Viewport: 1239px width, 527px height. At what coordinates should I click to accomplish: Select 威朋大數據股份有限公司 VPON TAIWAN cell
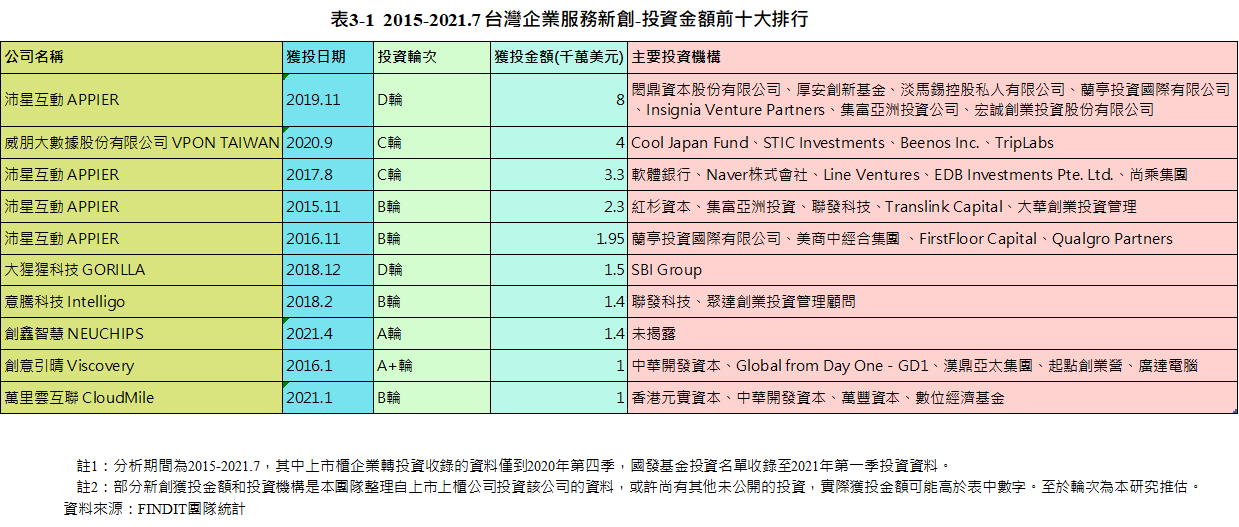(142, 143)
